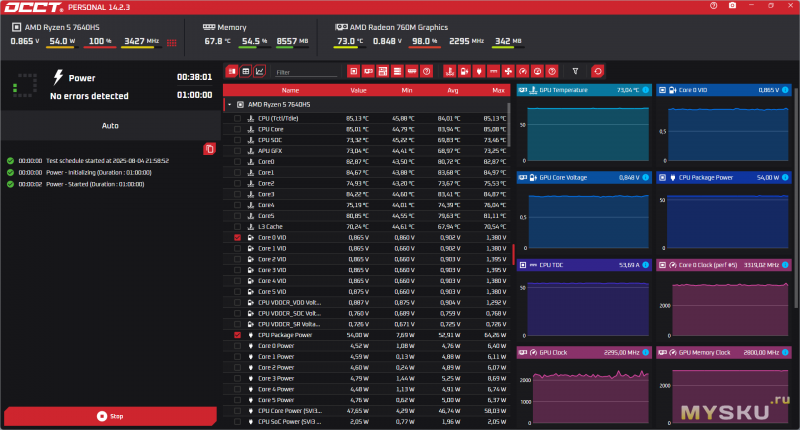Screen dimensions: 800x430
Task: Toggle motherboard sensor filter icon
Action: [x=383, y=71]
